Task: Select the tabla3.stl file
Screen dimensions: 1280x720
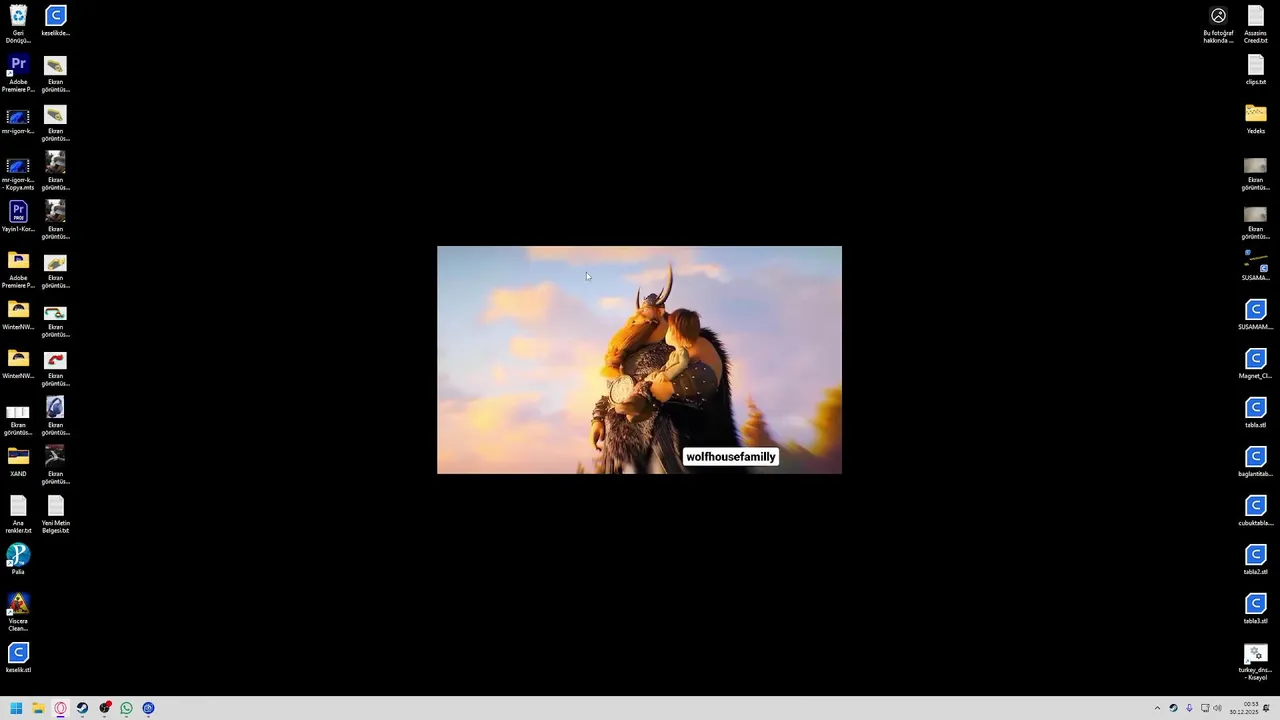Action: (x=1255, y=609)
